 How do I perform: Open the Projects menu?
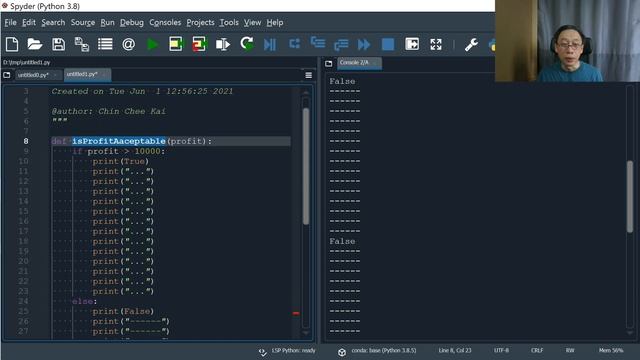point(200,22)
